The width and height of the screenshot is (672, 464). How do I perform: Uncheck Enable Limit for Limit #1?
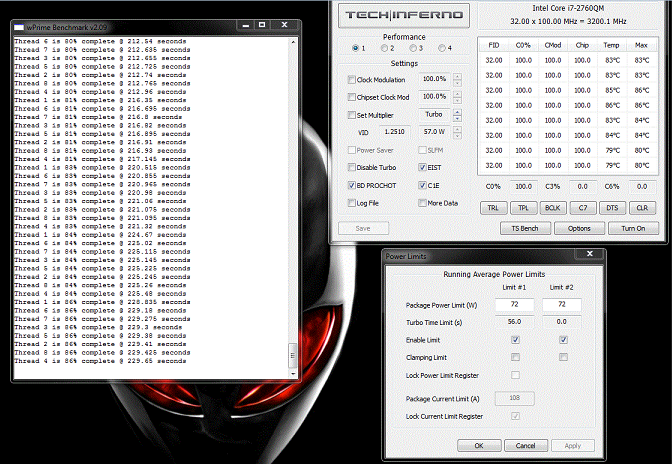tap(516, 340)
